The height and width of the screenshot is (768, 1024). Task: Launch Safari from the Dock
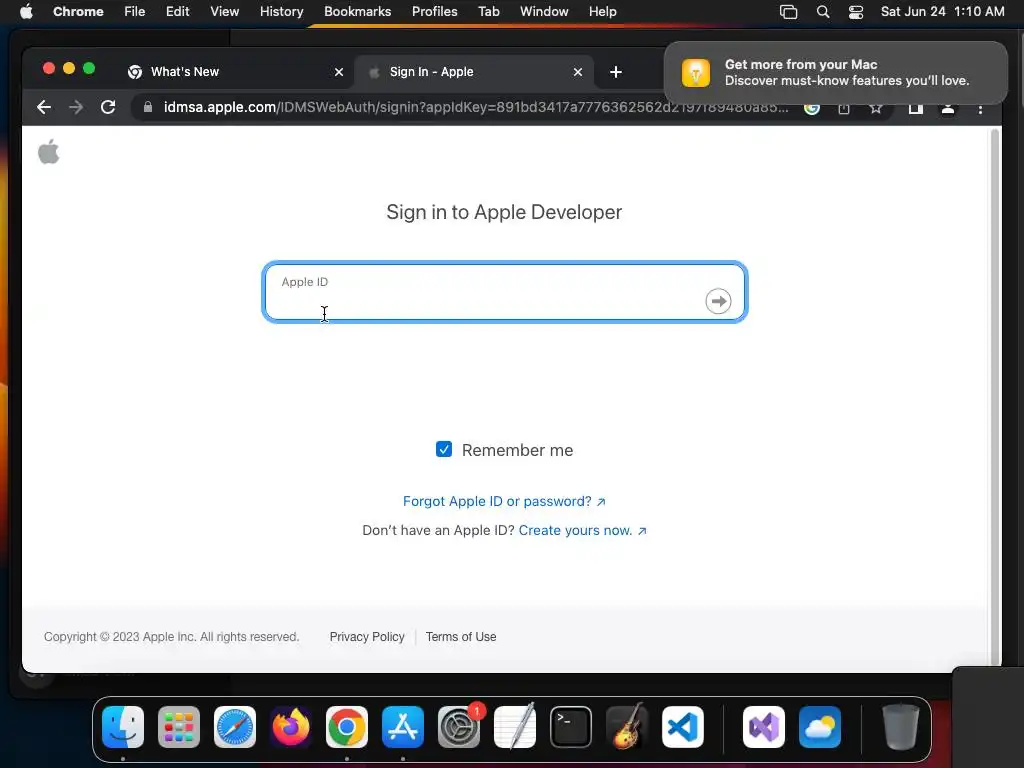235,727
